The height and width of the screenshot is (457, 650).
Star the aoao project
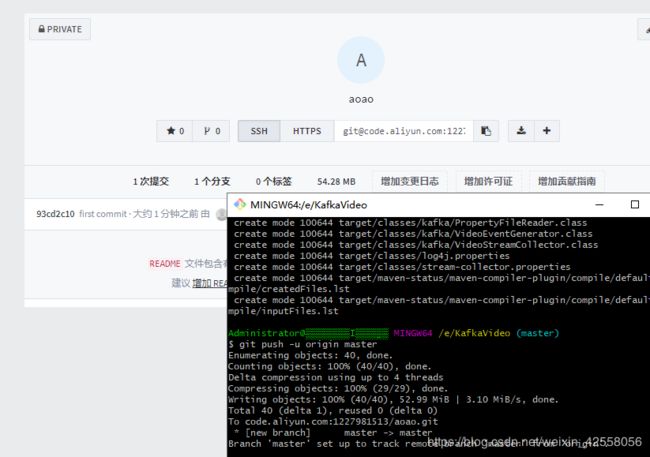click(175, 131)
